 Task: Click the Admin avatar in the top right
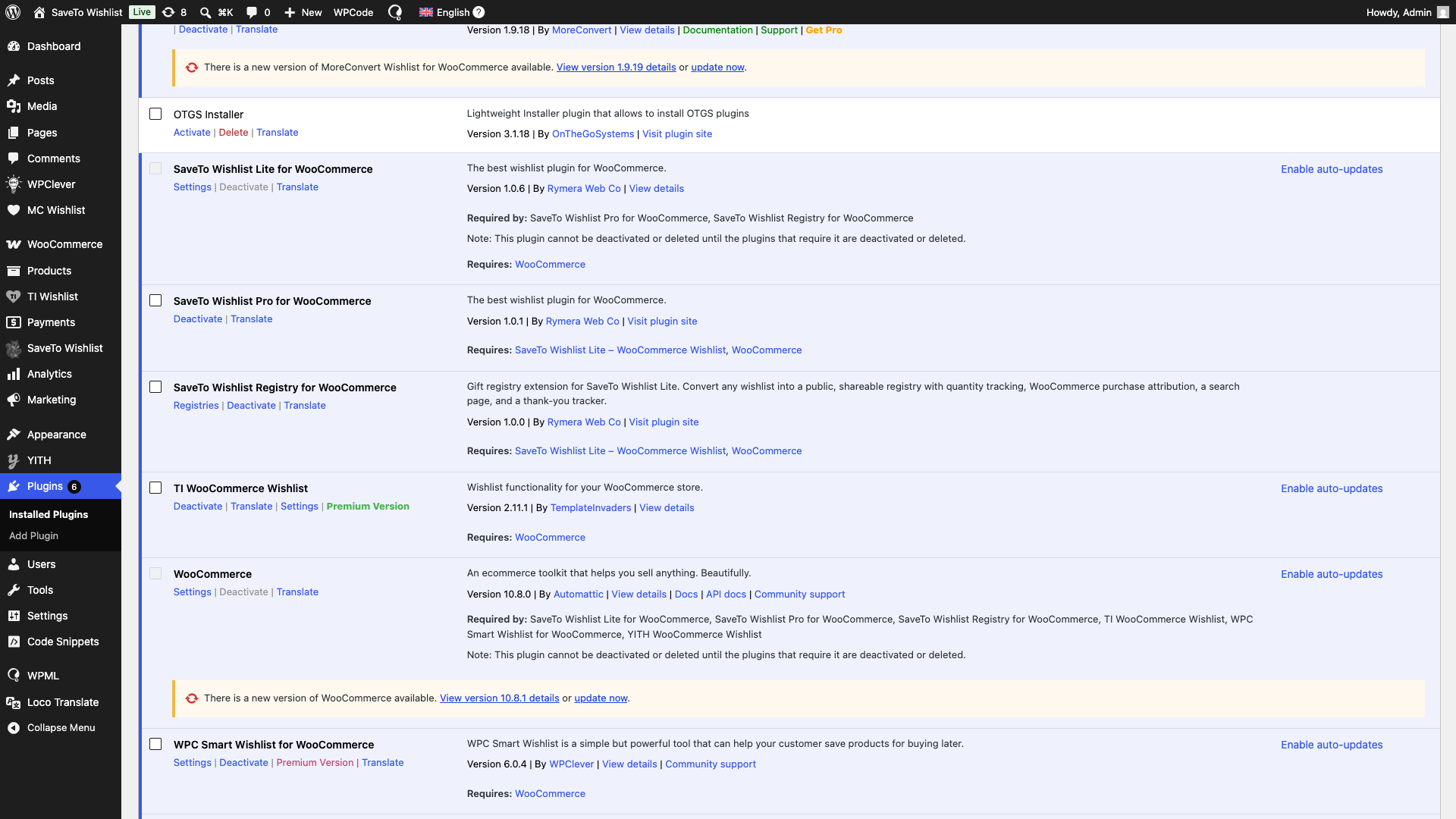[x=1442, y=12]
